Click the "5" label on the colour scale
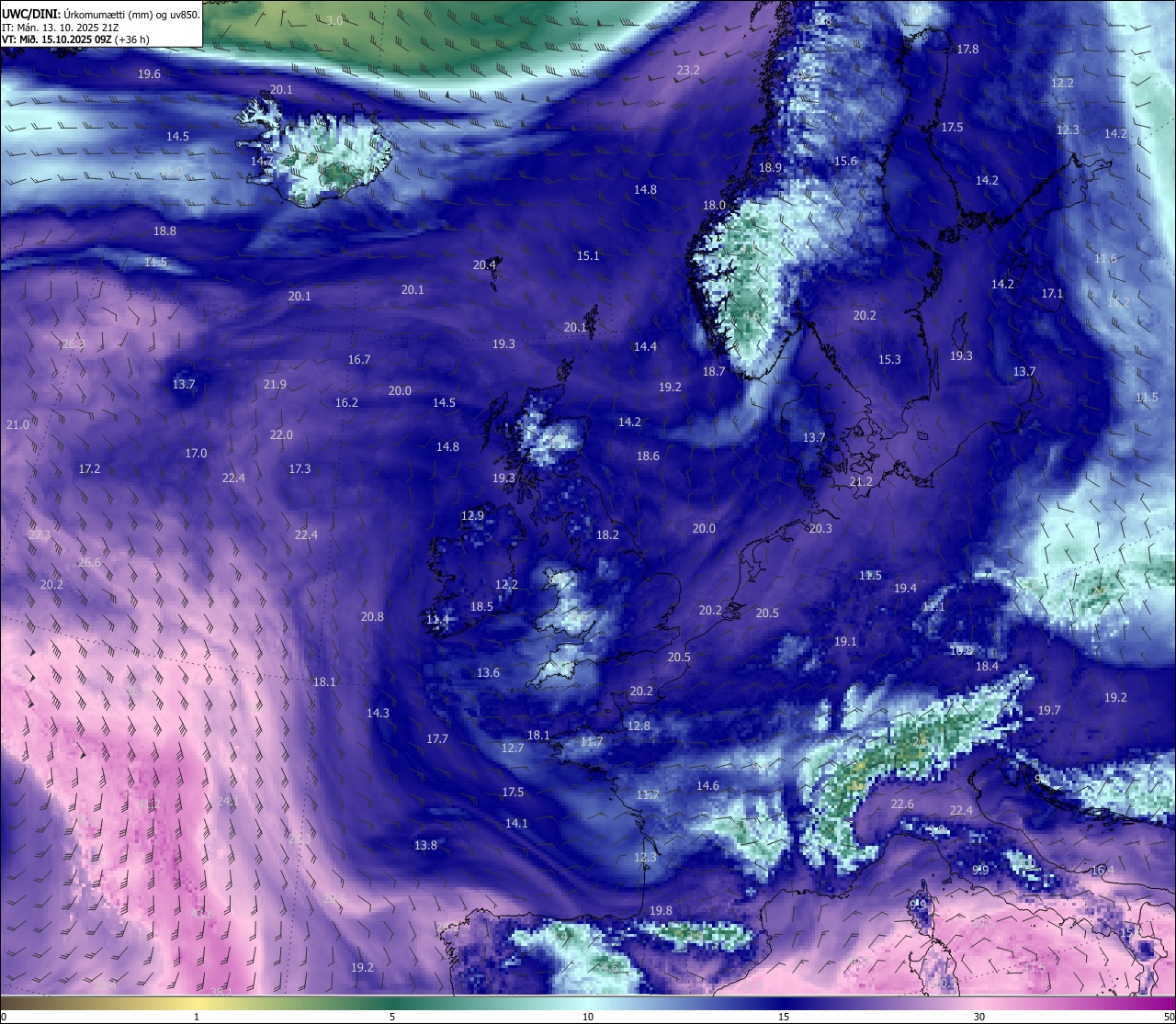 (392, 1017)
